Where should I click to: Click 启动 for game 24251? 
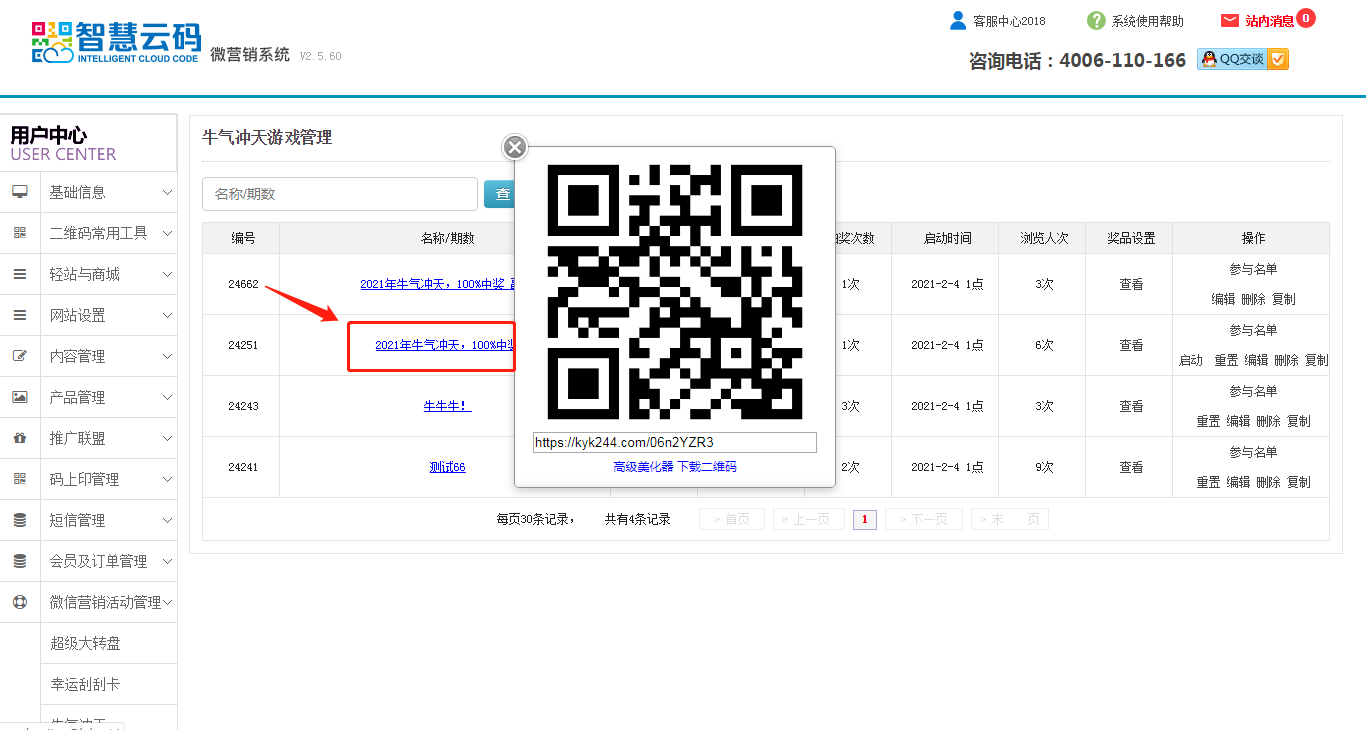pyautogui.click(x=1190, y=360)
